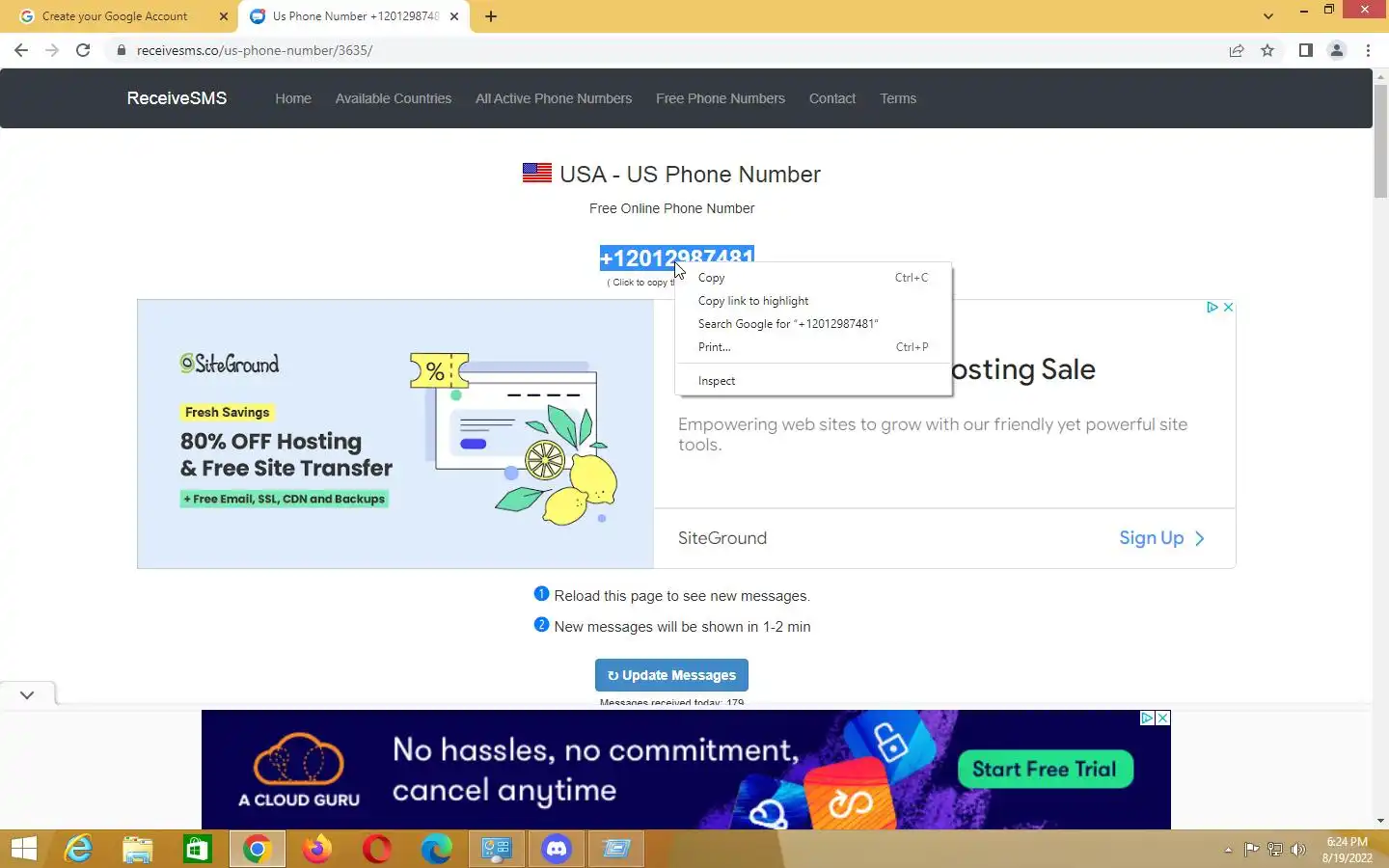Viewport: 1389px width, 868px height.
Task: Share this page icon in address bar
Action: tap(1237, 50)
